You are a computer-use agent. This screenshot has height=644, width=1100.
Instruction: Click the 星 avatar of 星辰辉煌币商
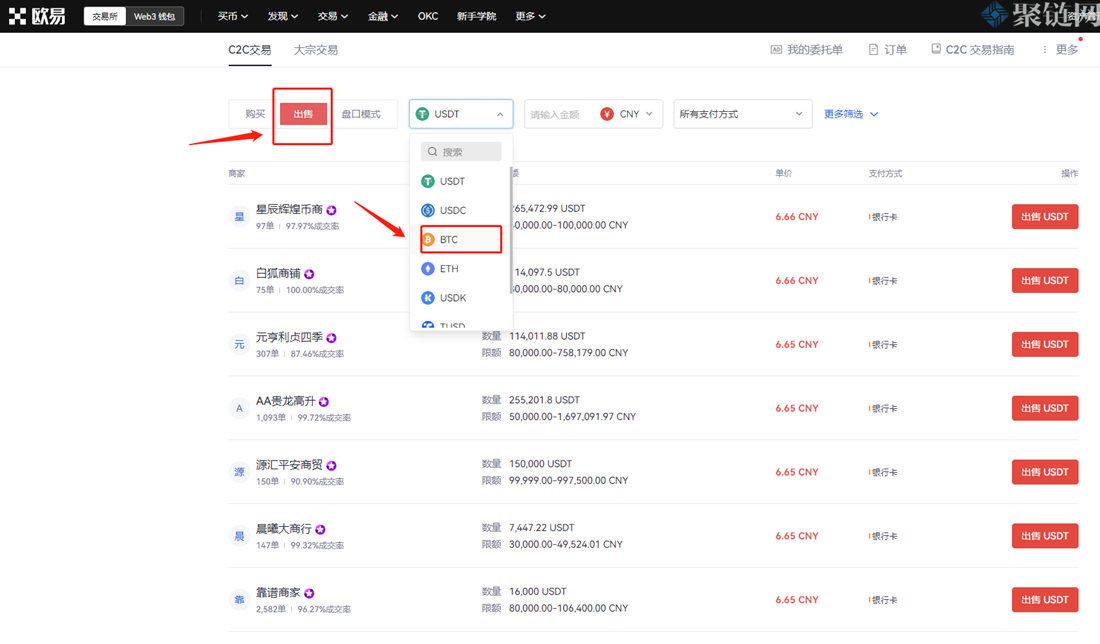[239, 216]
